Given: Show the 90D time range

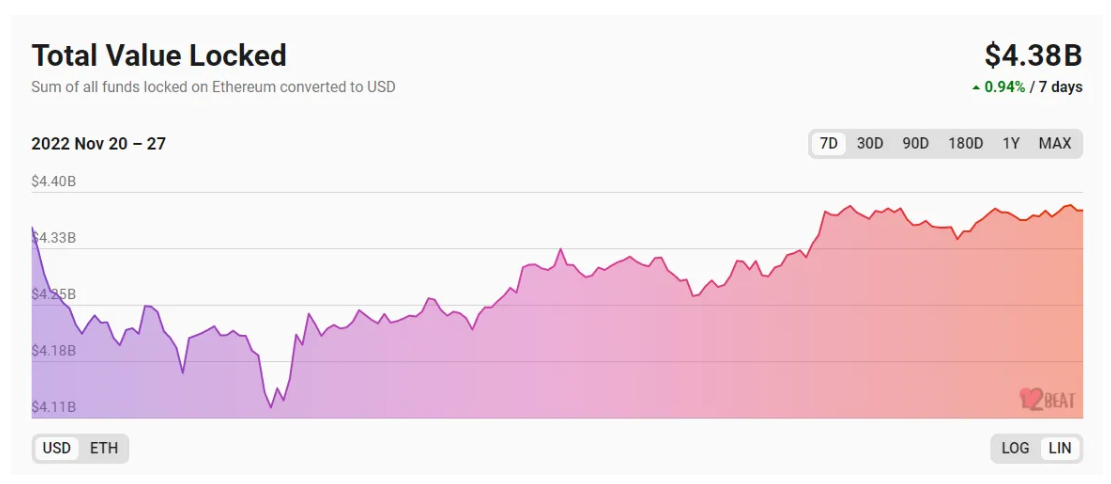Looking at the screenshot, I should click(x=915, y=143).
